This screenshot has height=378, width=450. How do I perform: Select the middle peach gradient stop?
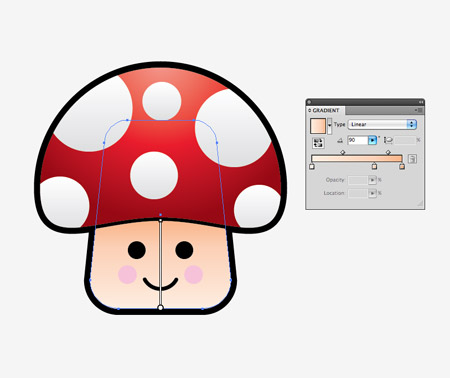point(374,166)
